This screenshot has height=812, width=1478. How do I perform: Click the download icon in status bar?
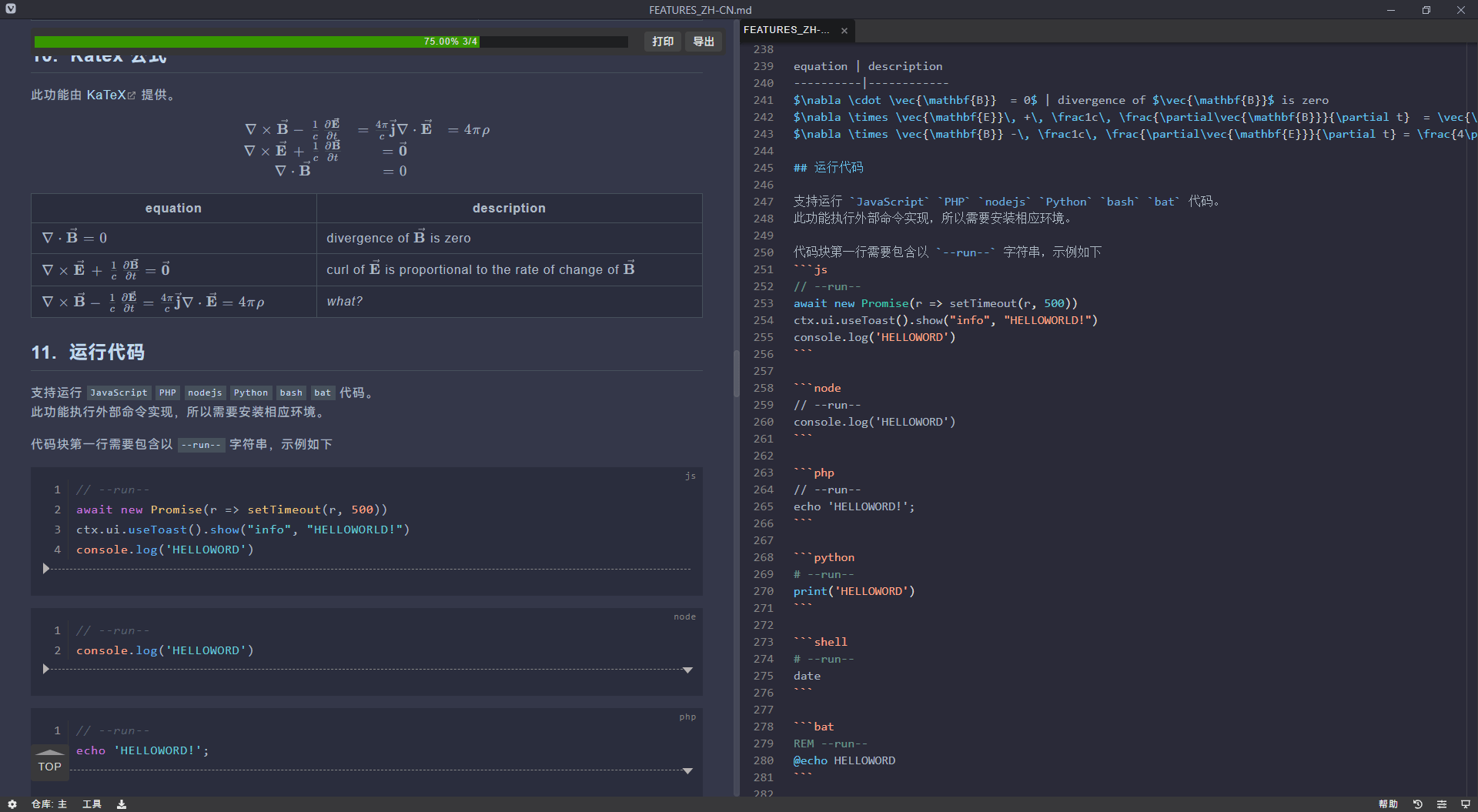(x=122, y=804)
